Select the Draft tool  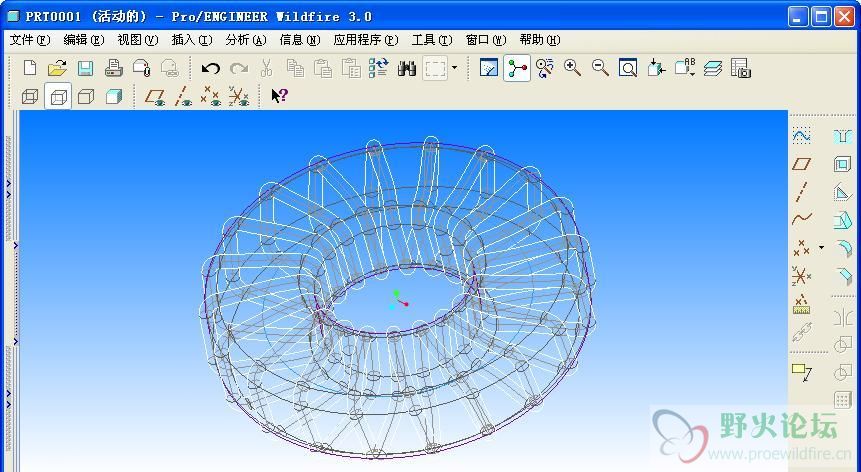(842, 220)
